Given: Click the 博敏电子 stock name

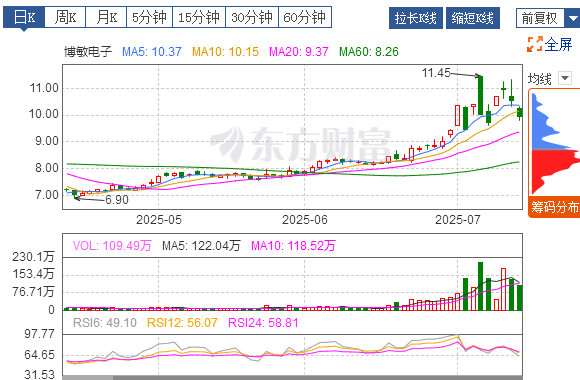Looking at the screenshot, I should pos(88,51).
